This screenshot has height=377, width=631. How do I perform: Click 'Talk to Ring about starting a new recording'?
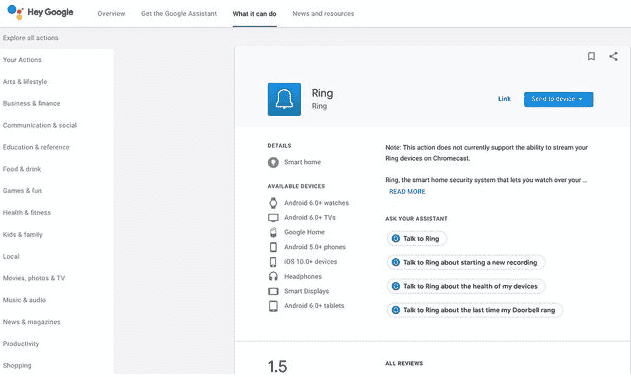click(x=466, y=262)
